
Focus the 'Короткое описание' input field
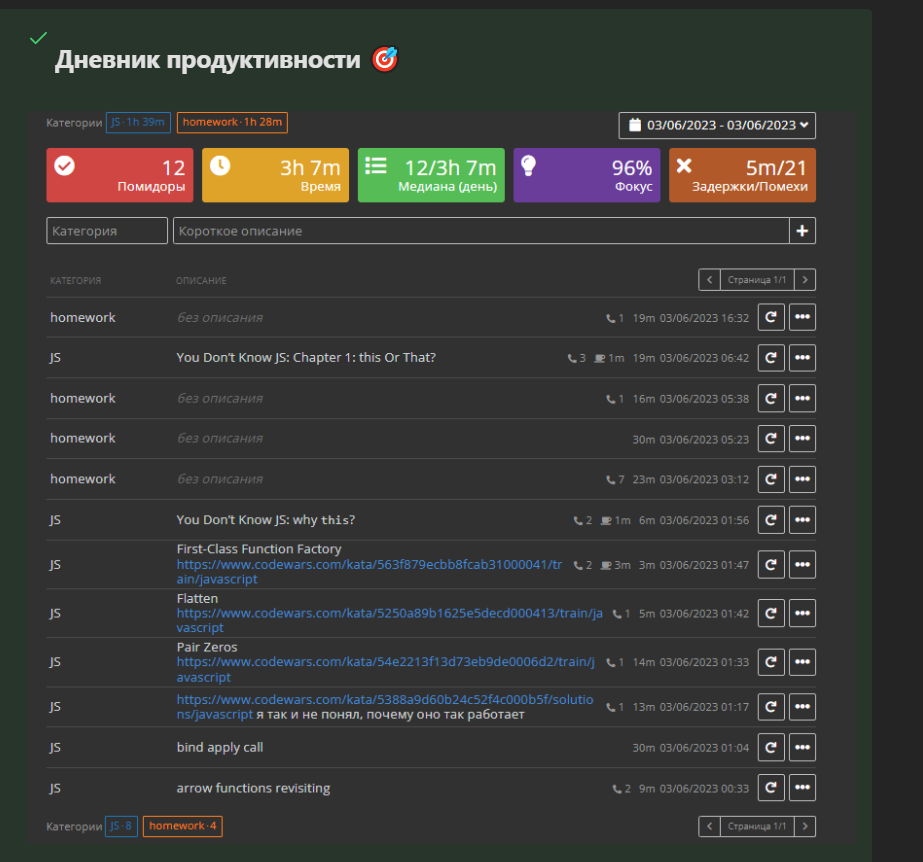click(x=480, y=231)
